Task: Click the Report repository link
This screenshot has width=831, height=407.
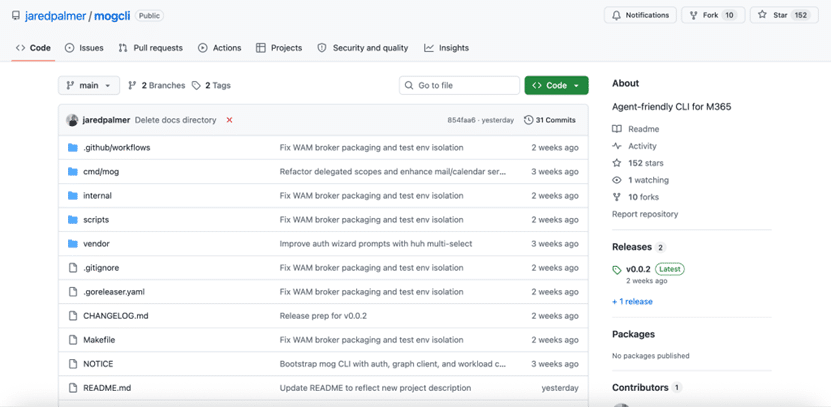Action: point(645,214)
